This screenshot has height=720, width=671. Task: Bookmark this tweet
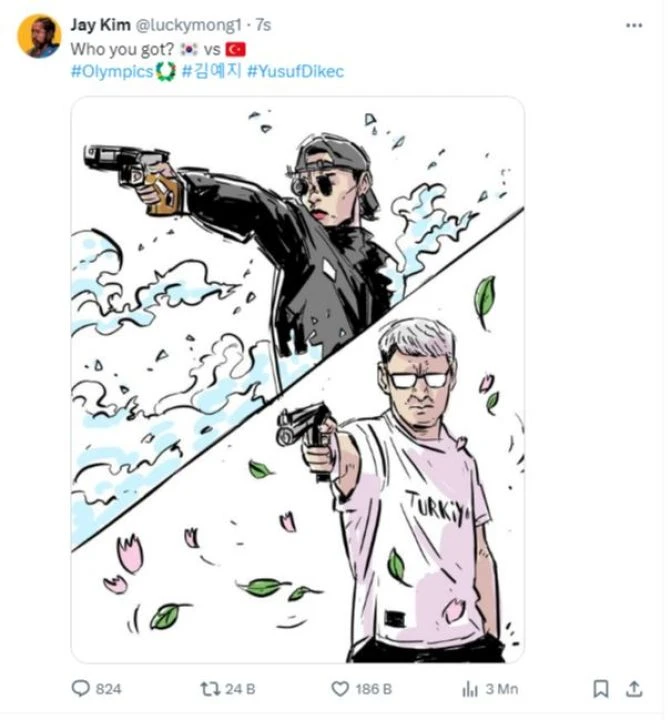600,688
